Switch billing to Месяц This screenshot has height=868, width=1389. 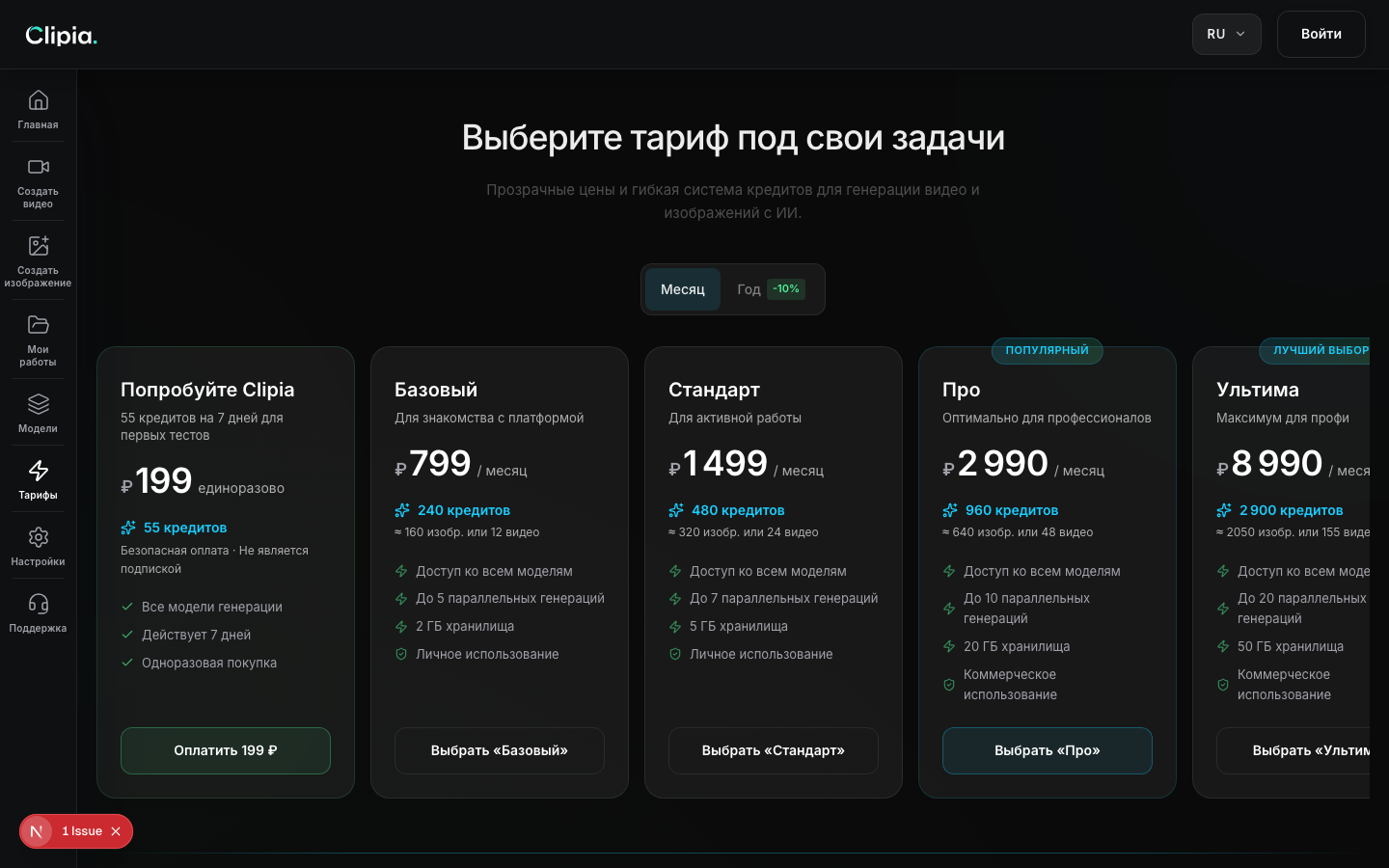(683, 289)
